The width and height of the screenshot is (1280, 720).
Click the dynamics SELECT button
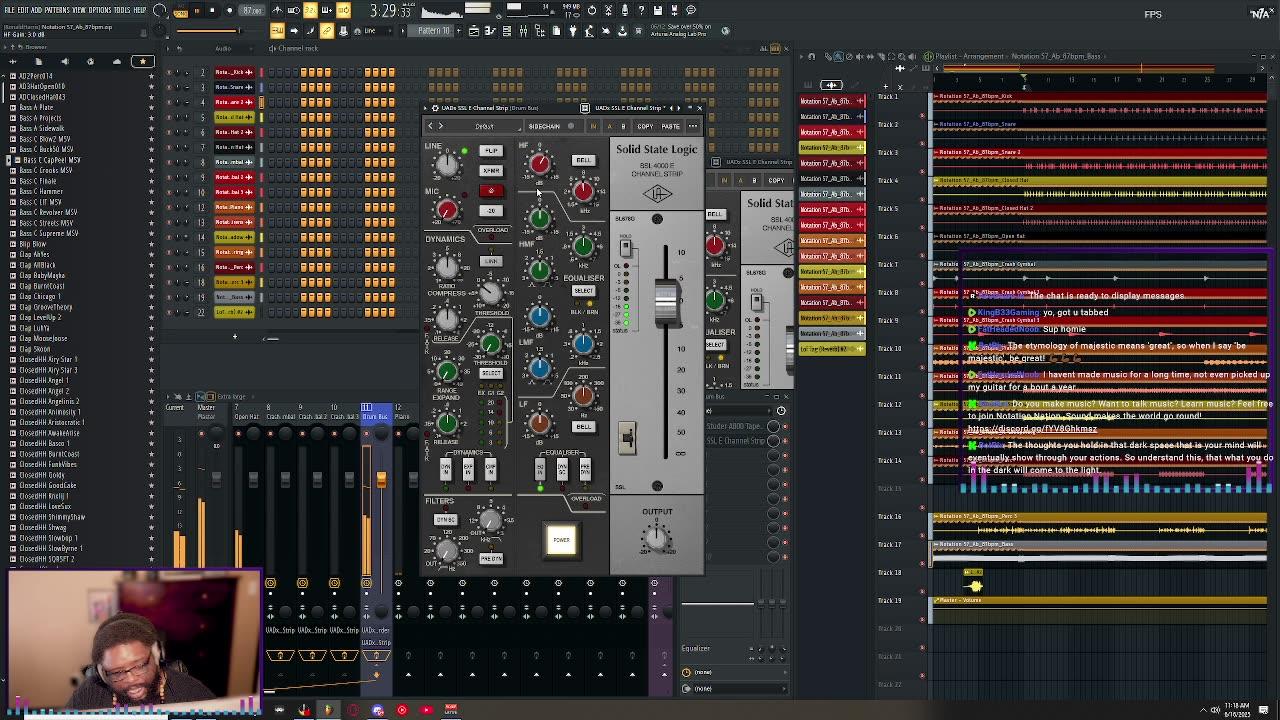pyautogui.click(x=491, y=373)
